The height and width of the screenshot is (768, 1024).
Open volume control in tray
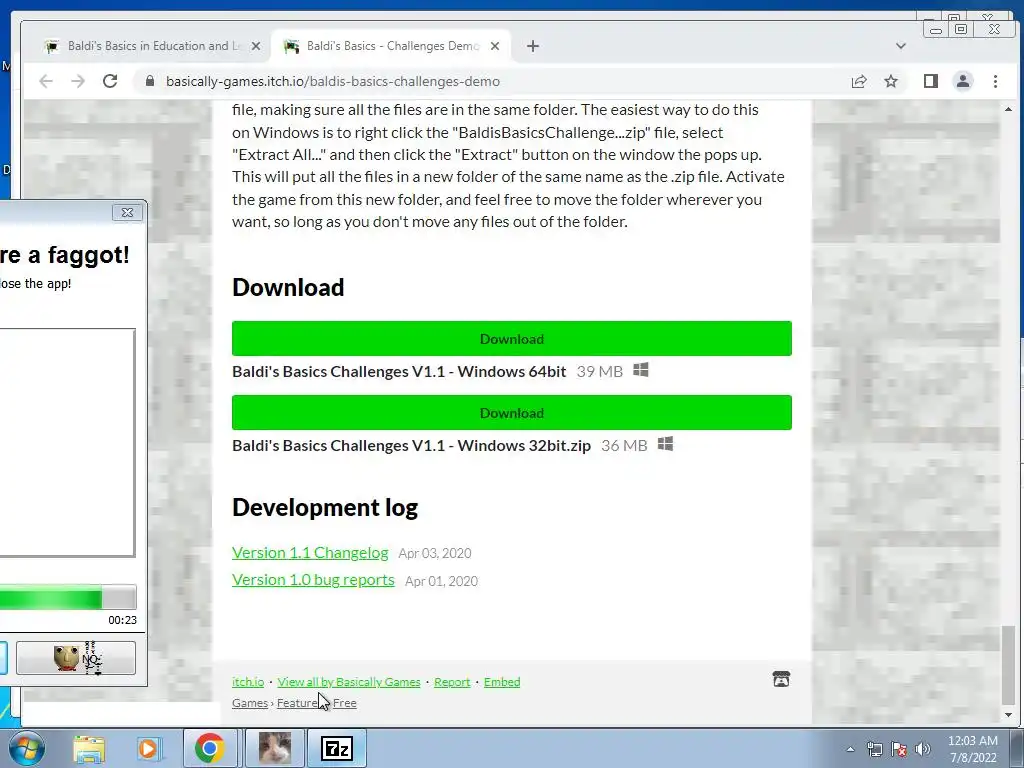[x=923, y=749]
